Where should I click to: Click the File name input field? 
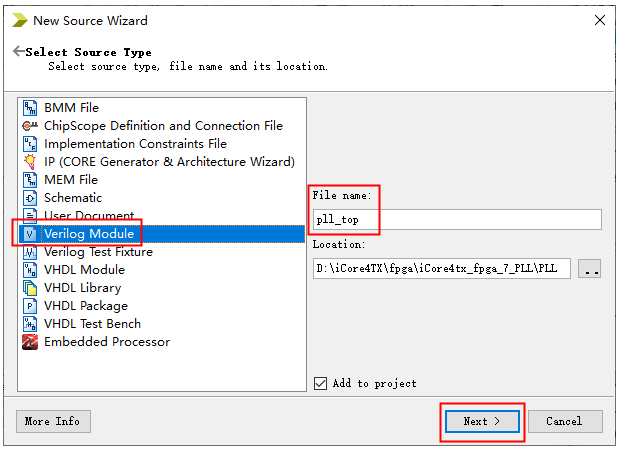pos(456,219)
